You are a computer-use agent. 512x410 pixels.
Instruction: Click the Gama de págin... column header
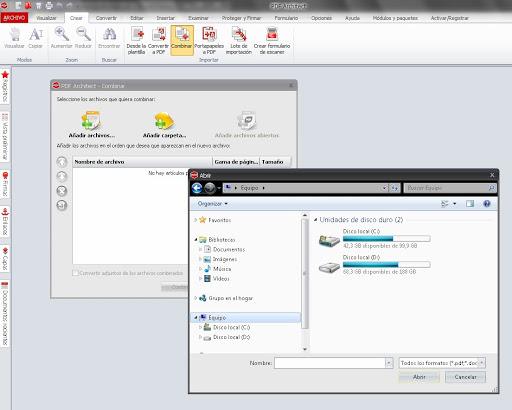coord(236,162)
